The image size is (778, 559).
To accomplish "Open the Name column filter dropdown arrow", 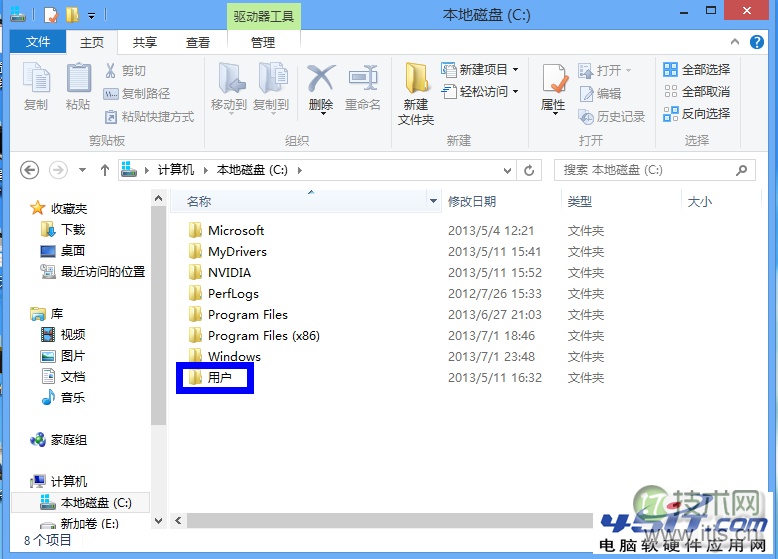I will pos(433,201).
